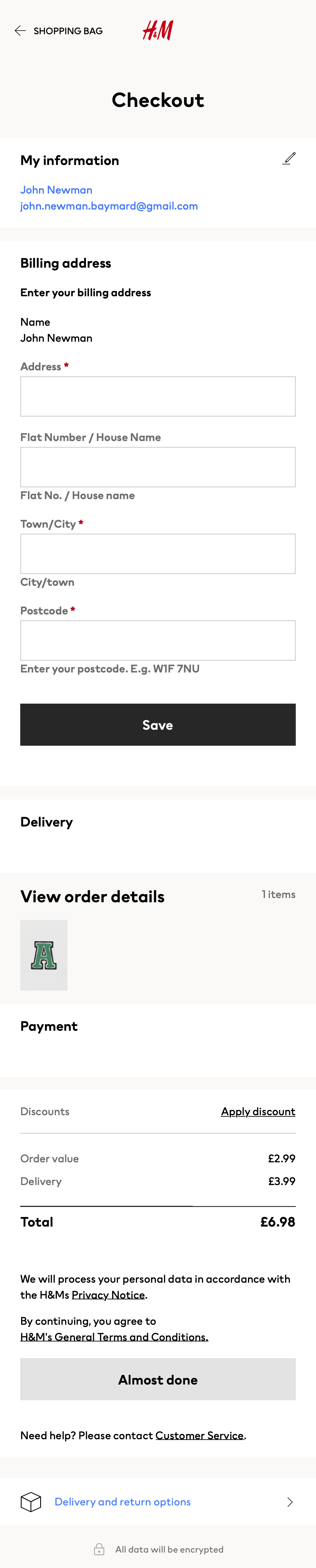
Task: Click the Address input field
Action: 158,396
